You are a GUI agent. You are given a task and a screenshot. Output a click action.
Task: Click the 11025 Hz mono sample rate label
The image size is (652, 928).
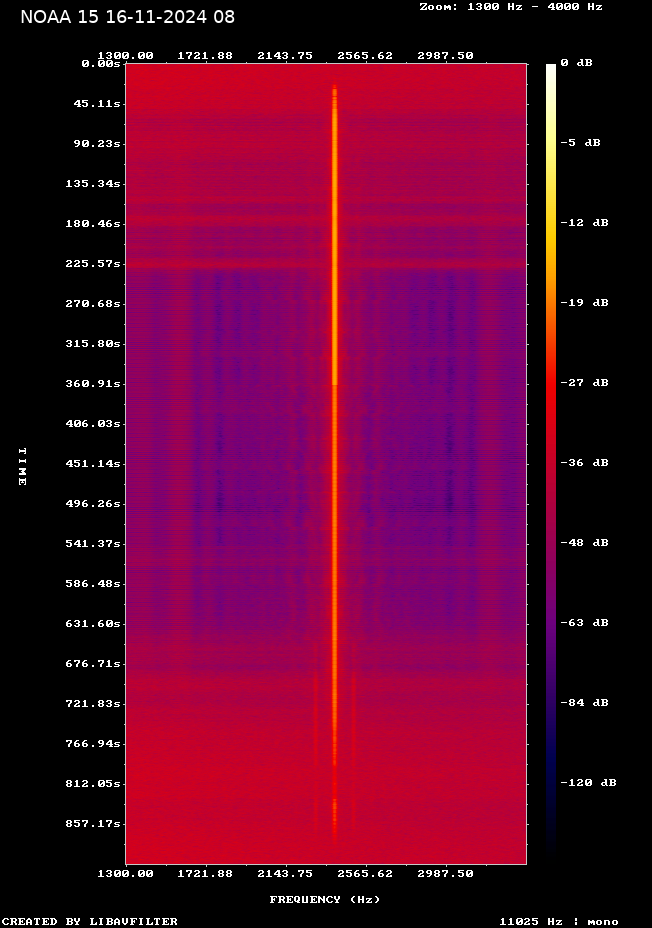pos(558,921)
